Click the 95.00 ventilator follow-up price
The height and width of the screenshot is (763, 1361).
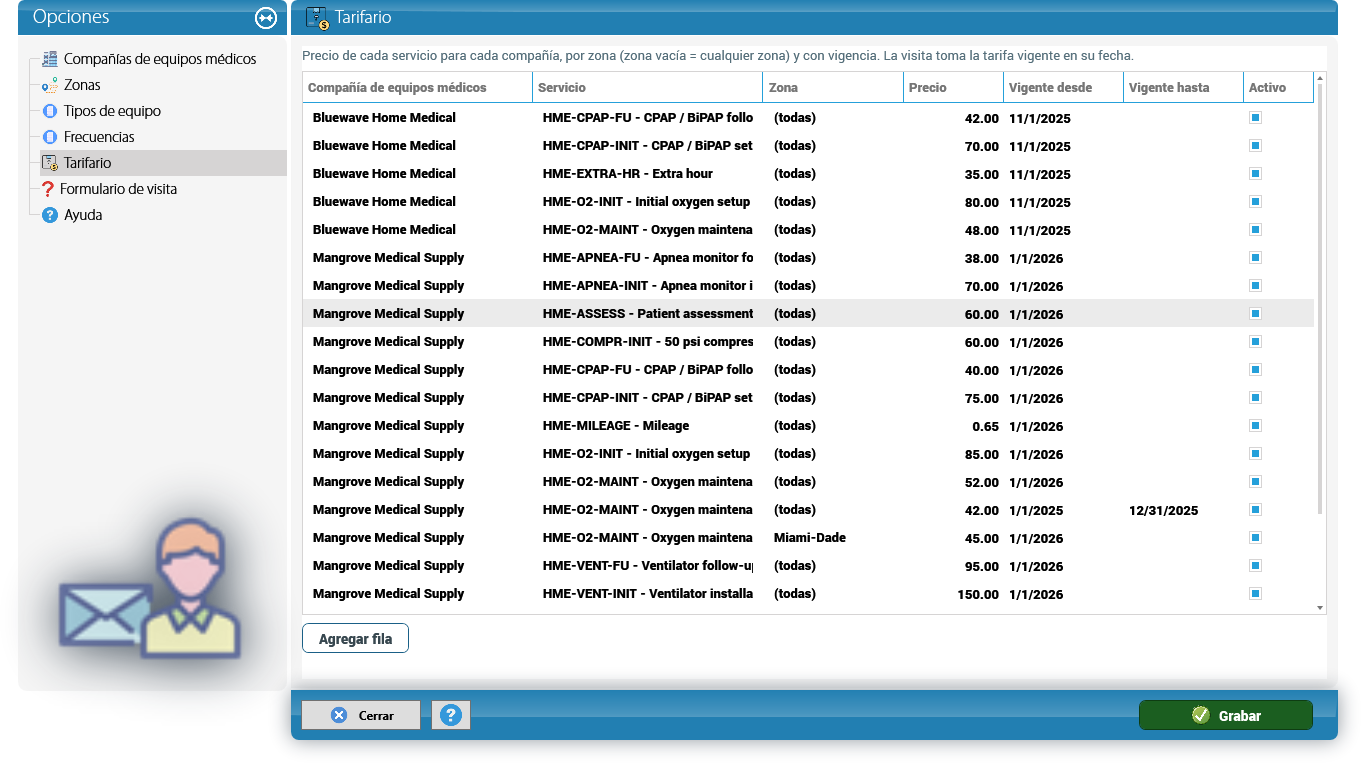pos(953,566)
